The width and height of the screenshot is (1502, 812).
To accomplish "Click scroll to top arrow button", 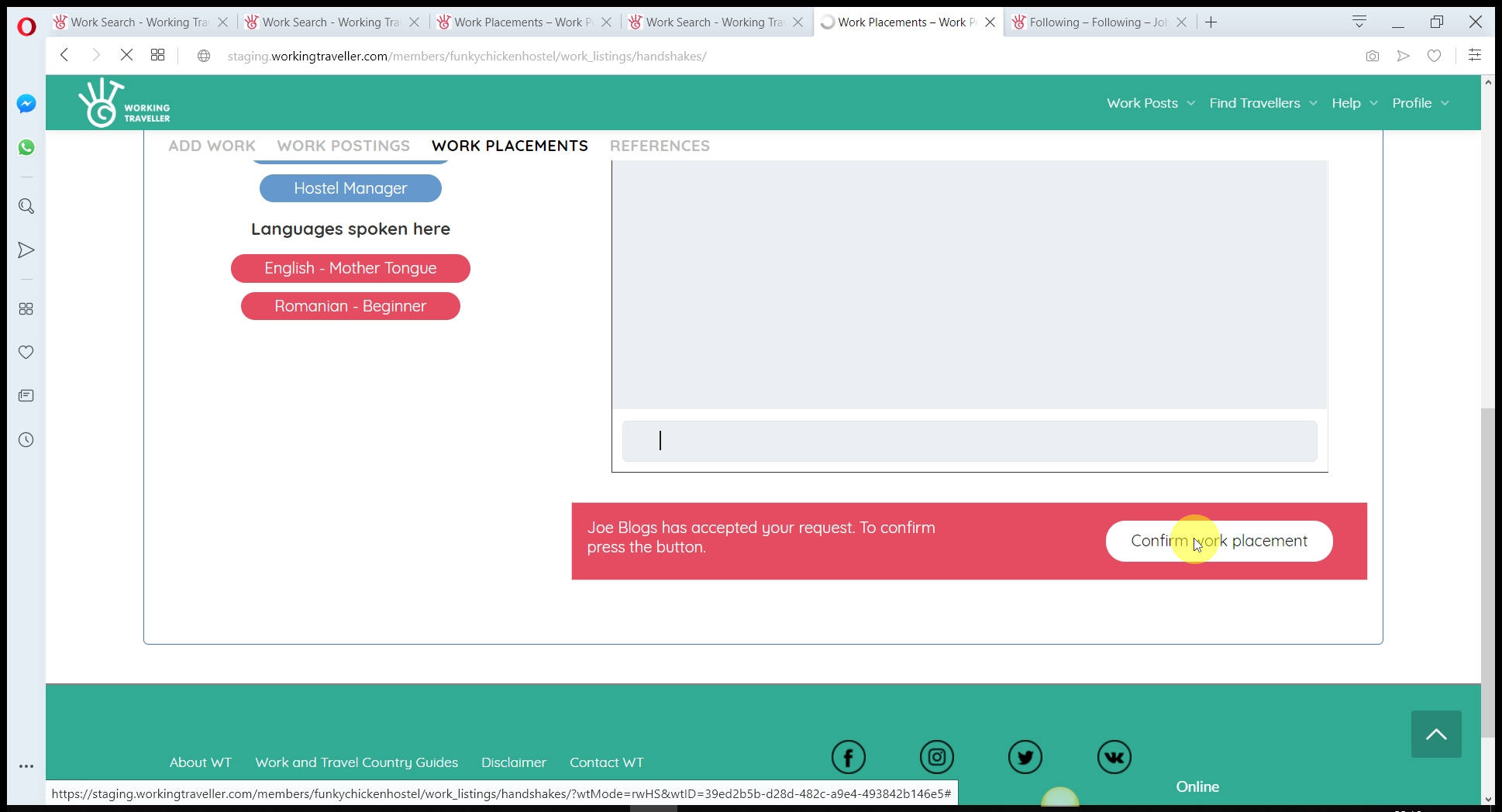I will point(1436,734).
